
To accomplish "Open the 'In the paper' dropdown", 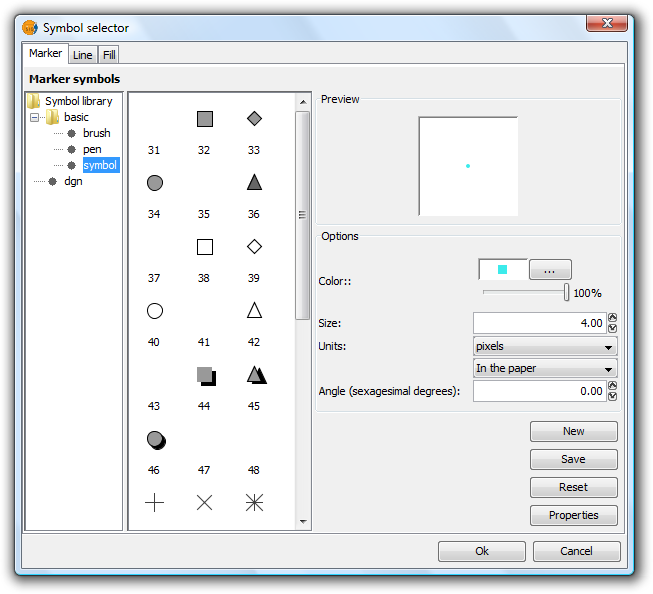I will tap(545, 368).
